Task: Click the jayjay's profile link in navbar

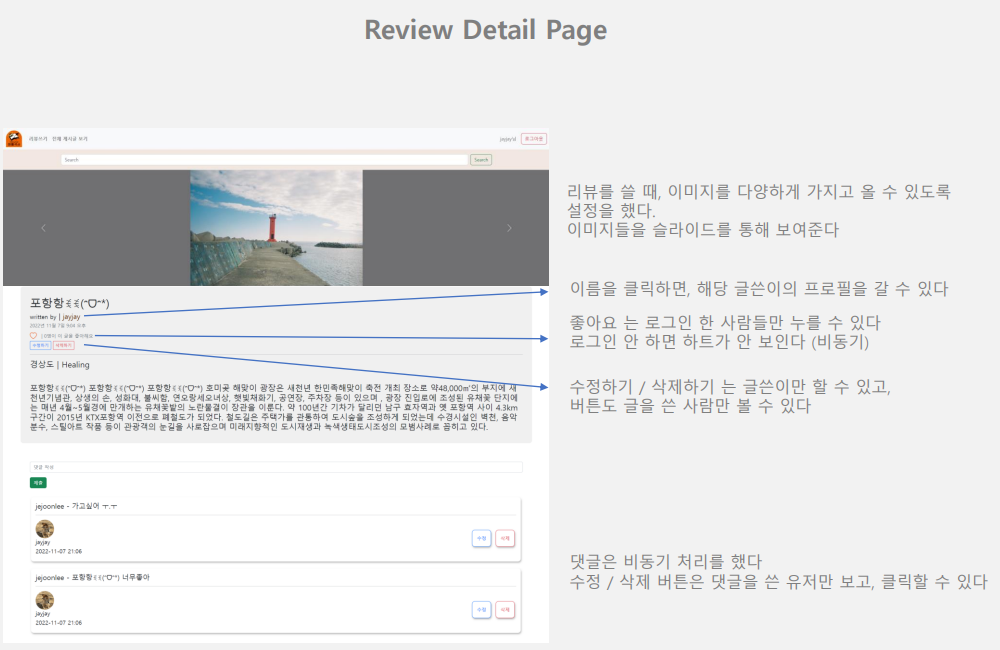Action: (x=508, y=139)
